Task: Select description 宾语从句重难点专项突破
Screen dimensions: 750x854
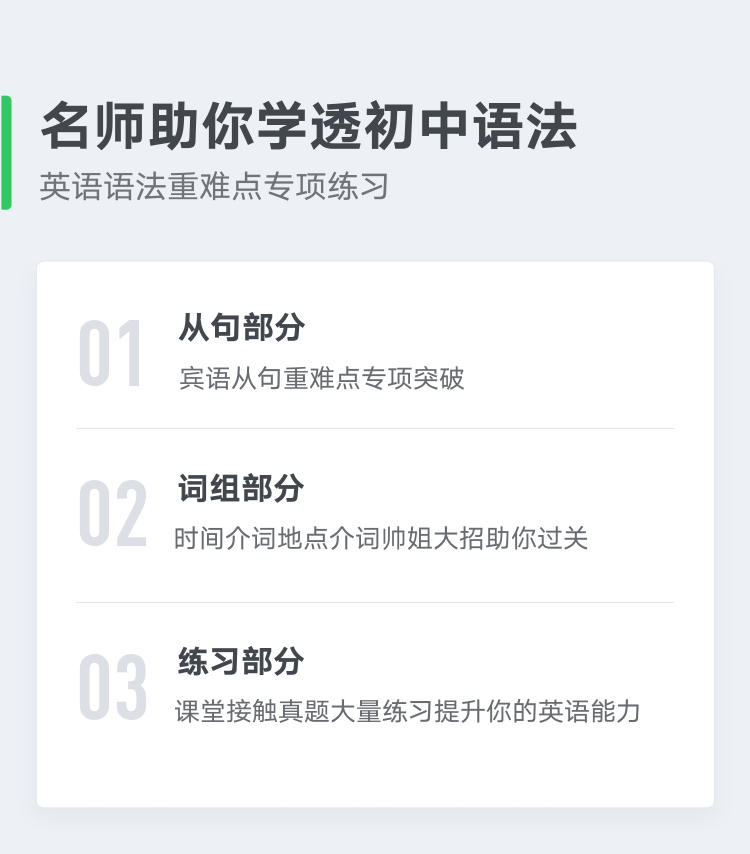Action: tap(322, 378)
